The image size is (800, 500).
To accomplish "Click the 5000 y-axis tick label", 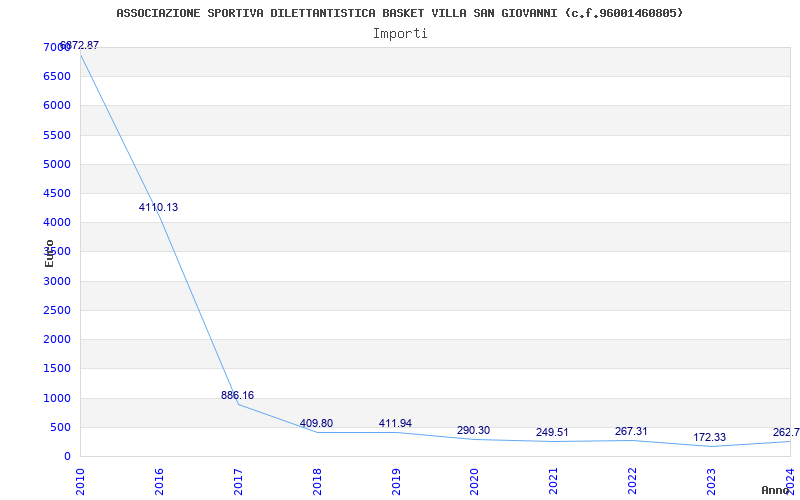I will click(x=57, y=164).
